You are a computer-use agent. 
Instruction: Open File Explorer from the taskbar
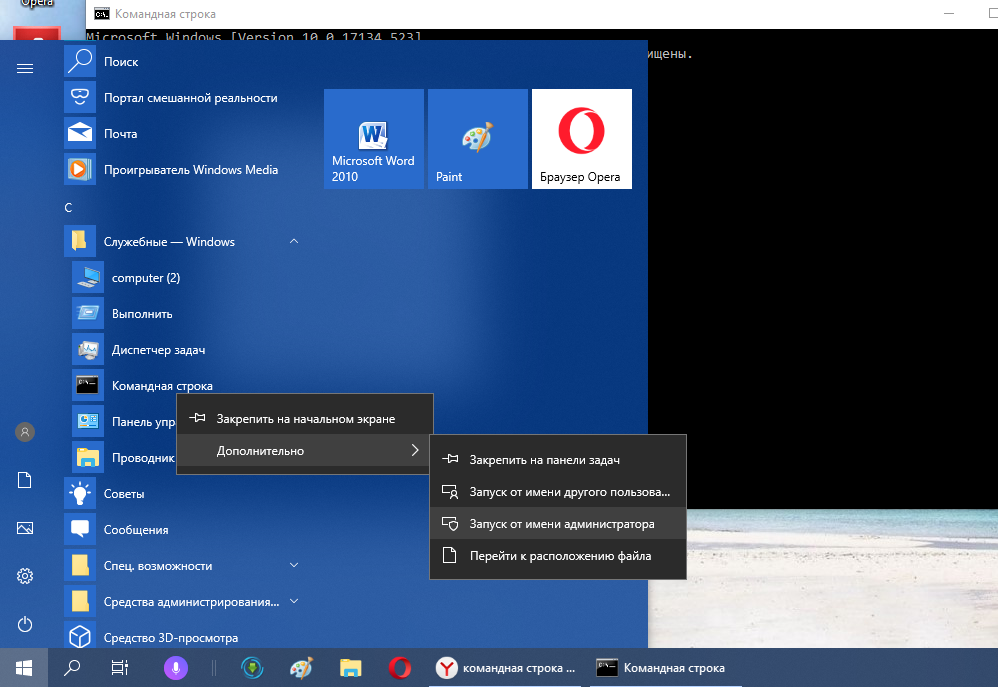pos(350,668)
